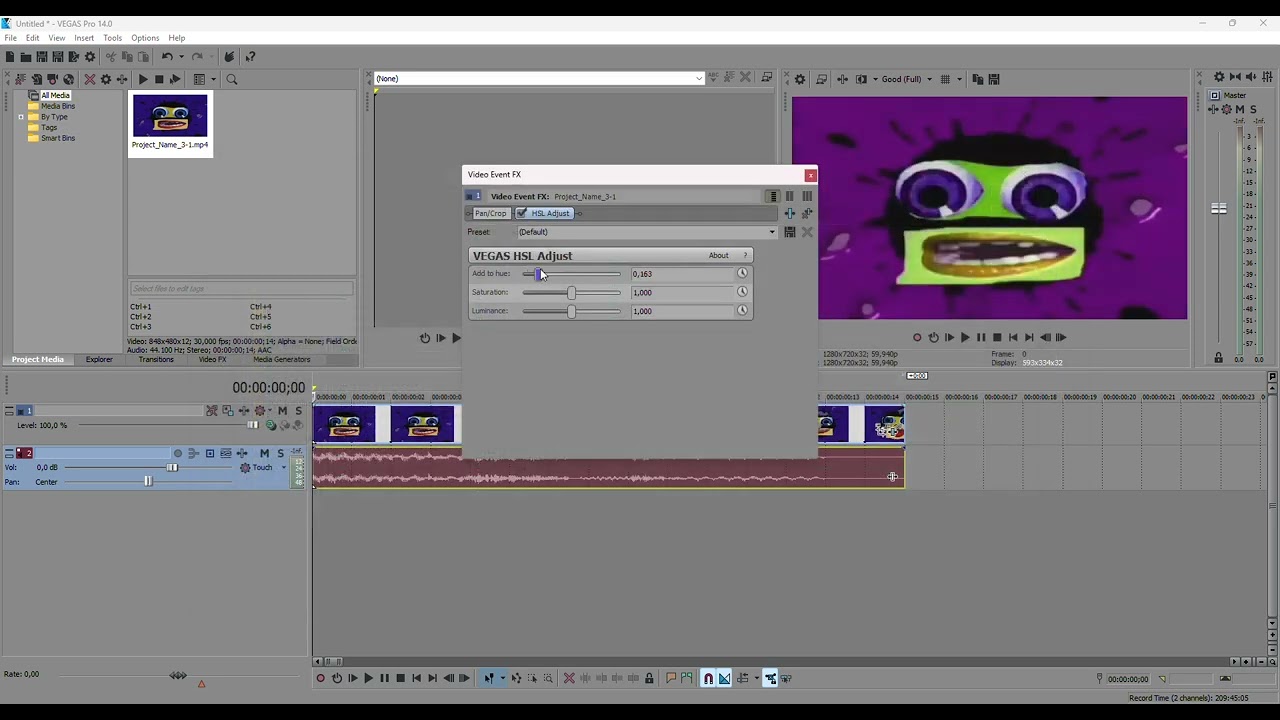The width and height of the screenshot is (1280, 720).
Task: Open the overlays grid dropdown arrow in preview
Action: pyautogui.click(x=959, y=79)
